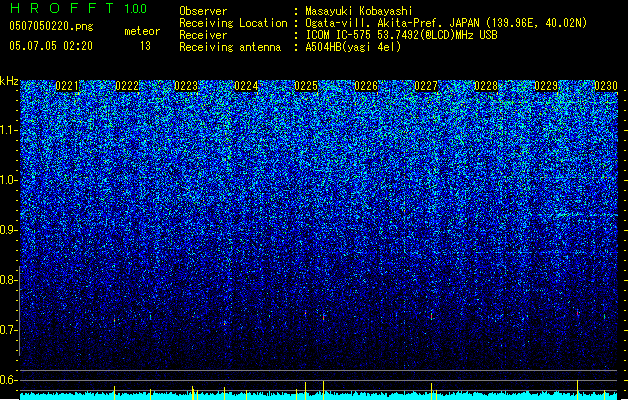Click the 0229 time marker

pos(546,86)
